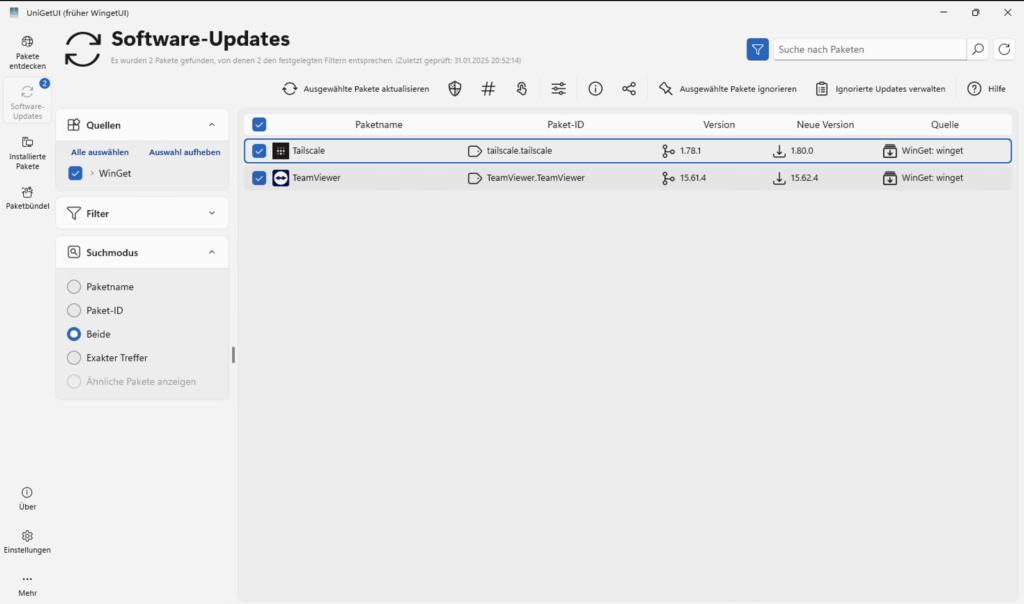Focus the Suche nach Paketen field

(x=869, y=49)
